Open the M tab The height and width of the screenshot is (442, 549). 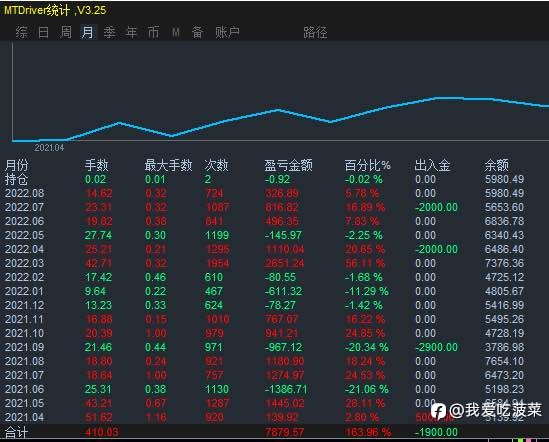pos(176,33)
